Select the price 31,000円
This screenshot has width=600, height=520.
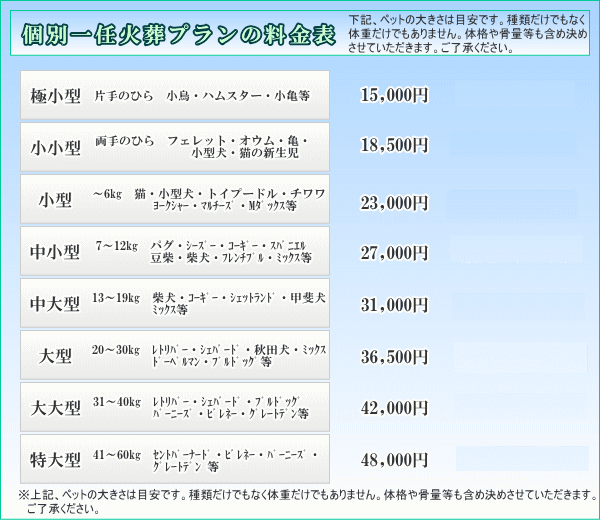click(395, 305)
